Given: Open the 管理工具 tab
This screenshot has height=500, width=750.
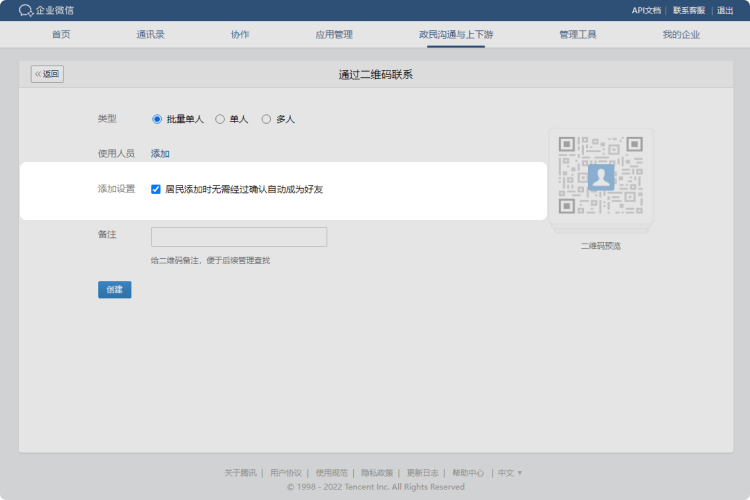Looking at the screenshot, I should coord(578,34).
